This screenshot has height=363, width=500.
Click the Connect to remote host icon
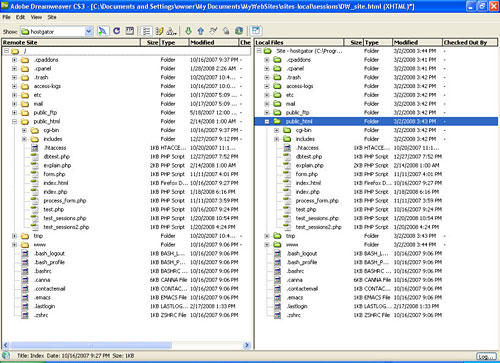[103, 31]
